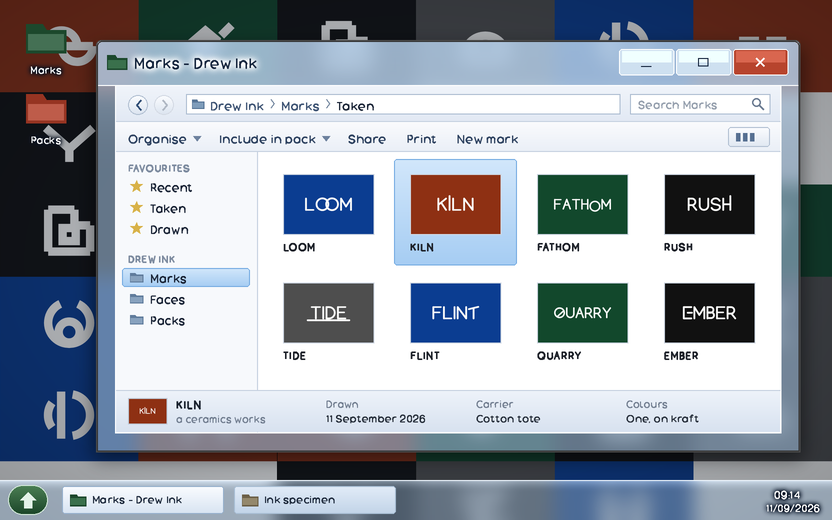Click the 'a ceramics works' description
This screenshot has width=832, height=520.
pos(221,419)
